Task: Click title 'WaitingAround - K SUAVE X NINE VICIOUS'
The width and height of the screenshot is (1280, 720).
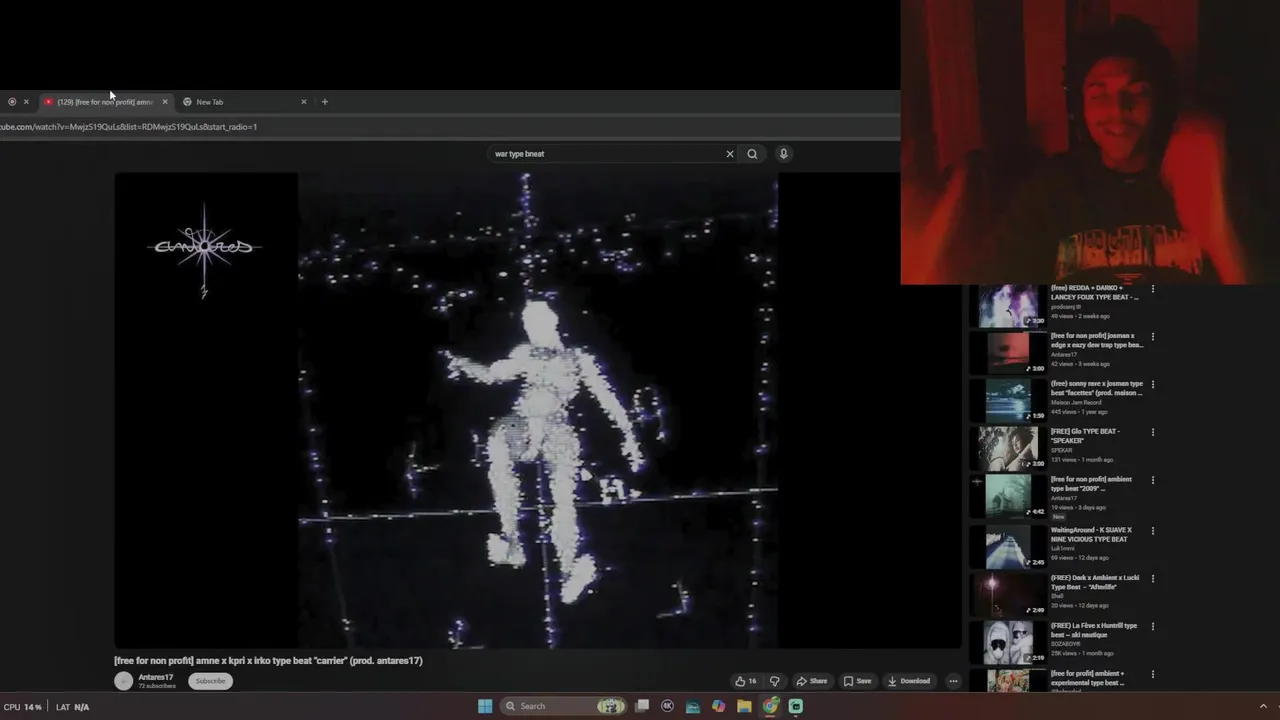Action: [1091, 535]
